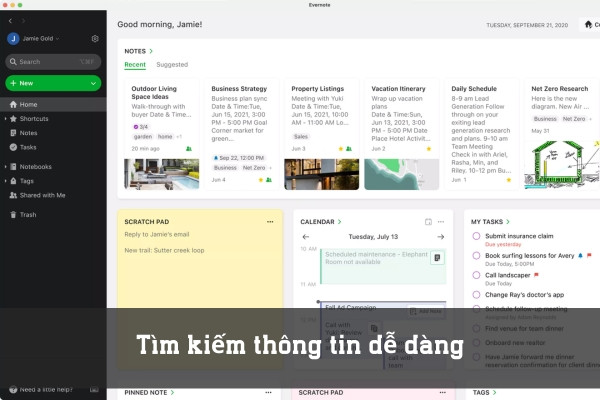Open Jamie Gold account dropdown
This screenshot has height=400, width=600.
[x=58, y=39]
